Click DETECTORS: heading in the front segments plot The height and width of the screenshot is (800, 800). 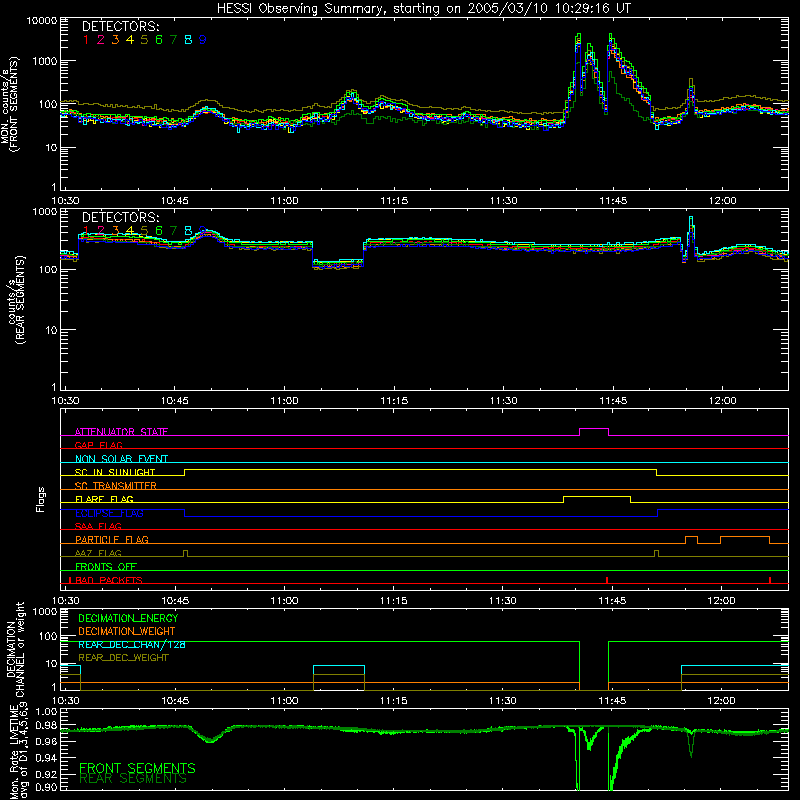pyautogui.click(x=120, y=27)
